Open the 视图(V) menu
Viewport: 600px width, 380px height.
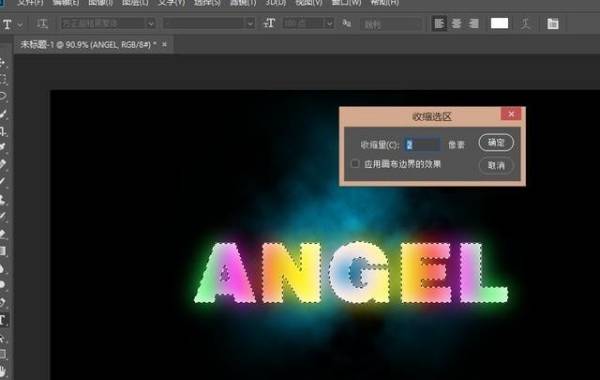[309, 3]
